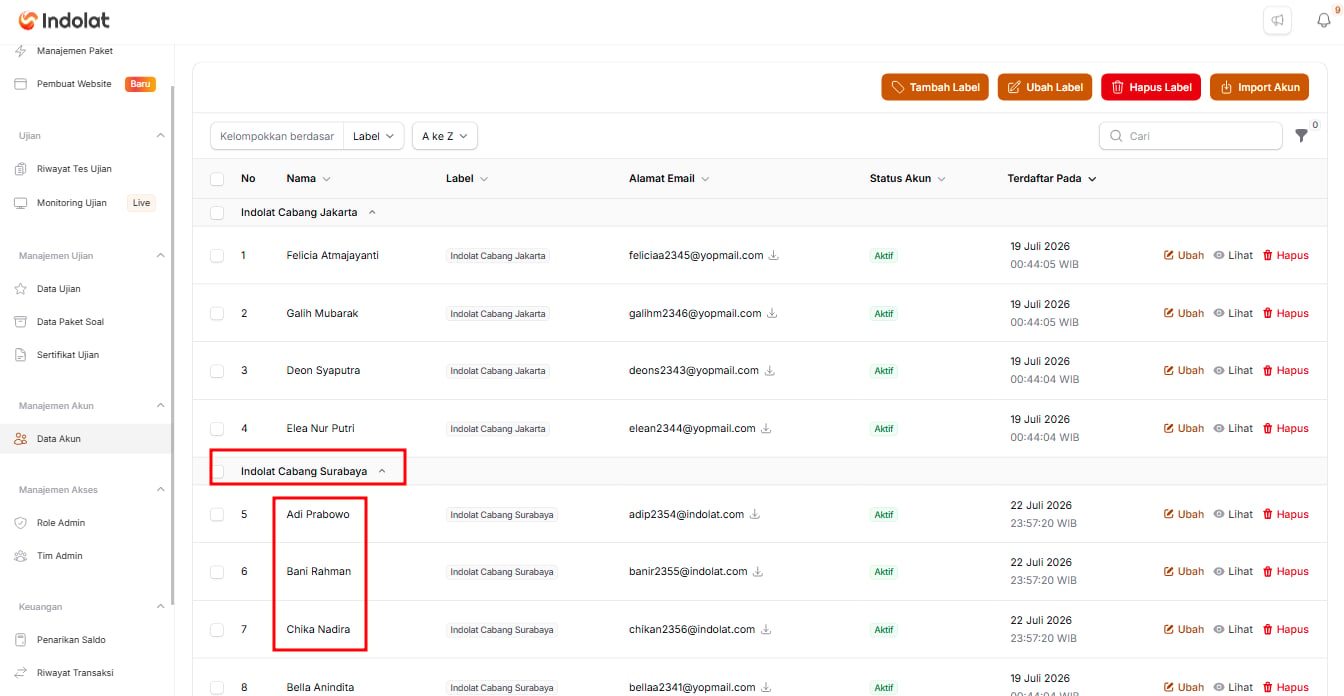
Task: Download email icon for banir2355@indolat.com
Action: (758, 572)
